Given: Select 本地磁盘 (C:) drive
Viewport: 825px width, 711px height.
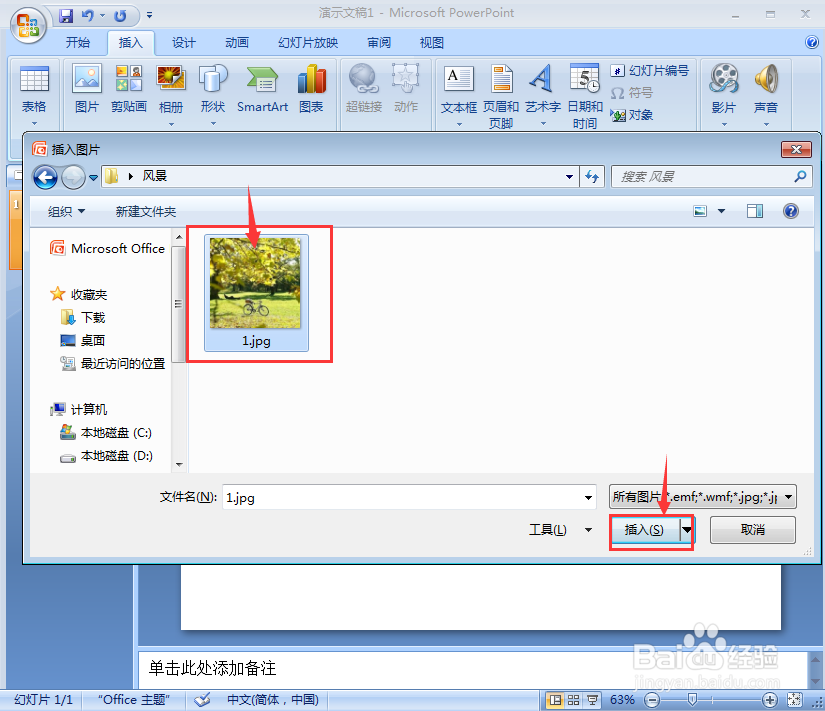Looking at the screenshot, I should coord(106,433).
